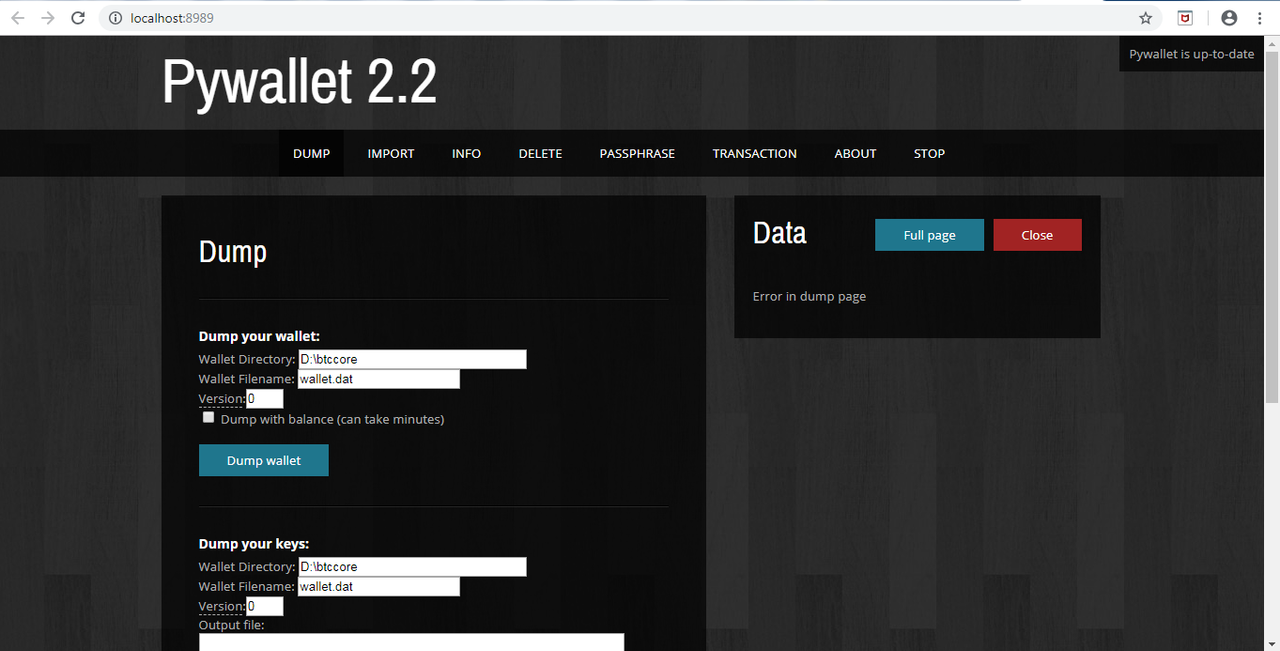1280x651 pixels.
Task: Go to the DELETE tab
Action: click(540, 153)
